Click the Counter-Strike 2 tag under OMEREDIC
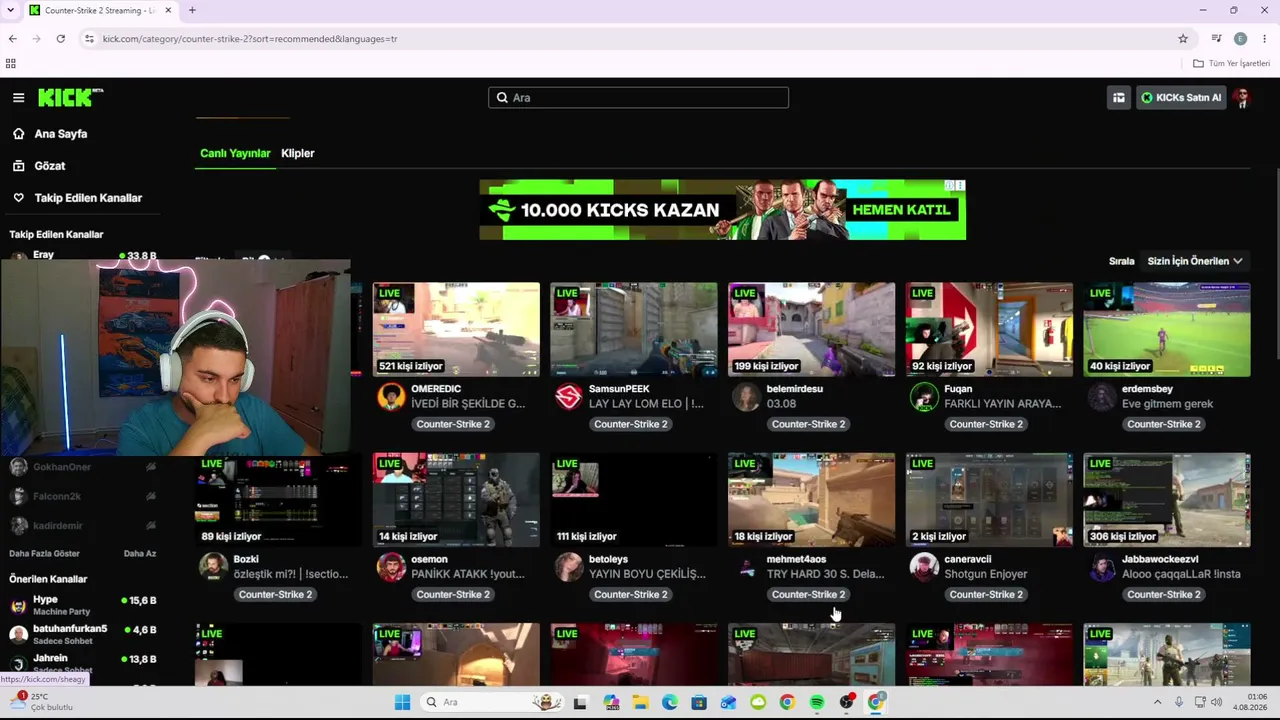1280x720 pixels. (453, 424)
